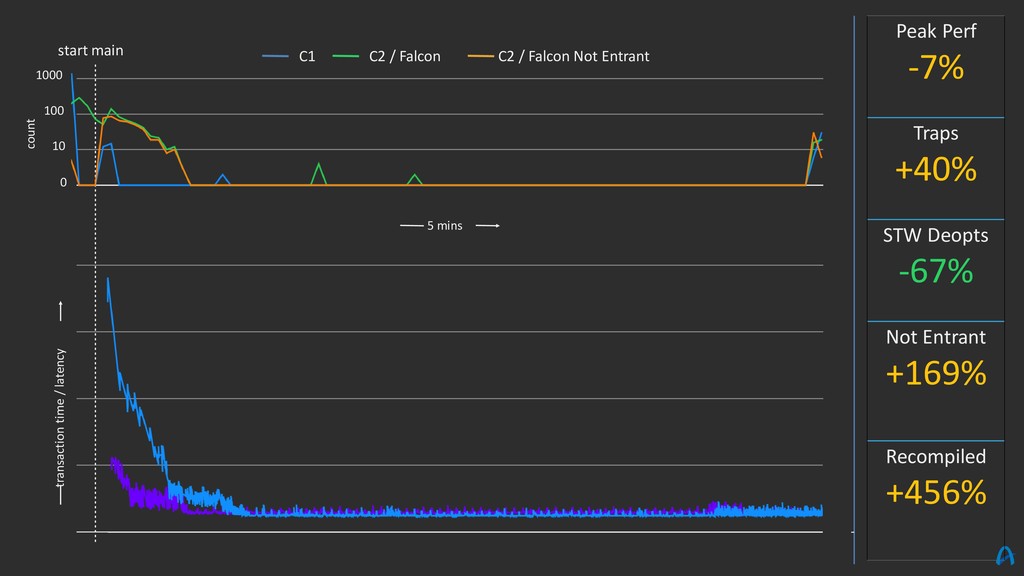Click the orange Not Entrant legend line

tap(480, 57)
